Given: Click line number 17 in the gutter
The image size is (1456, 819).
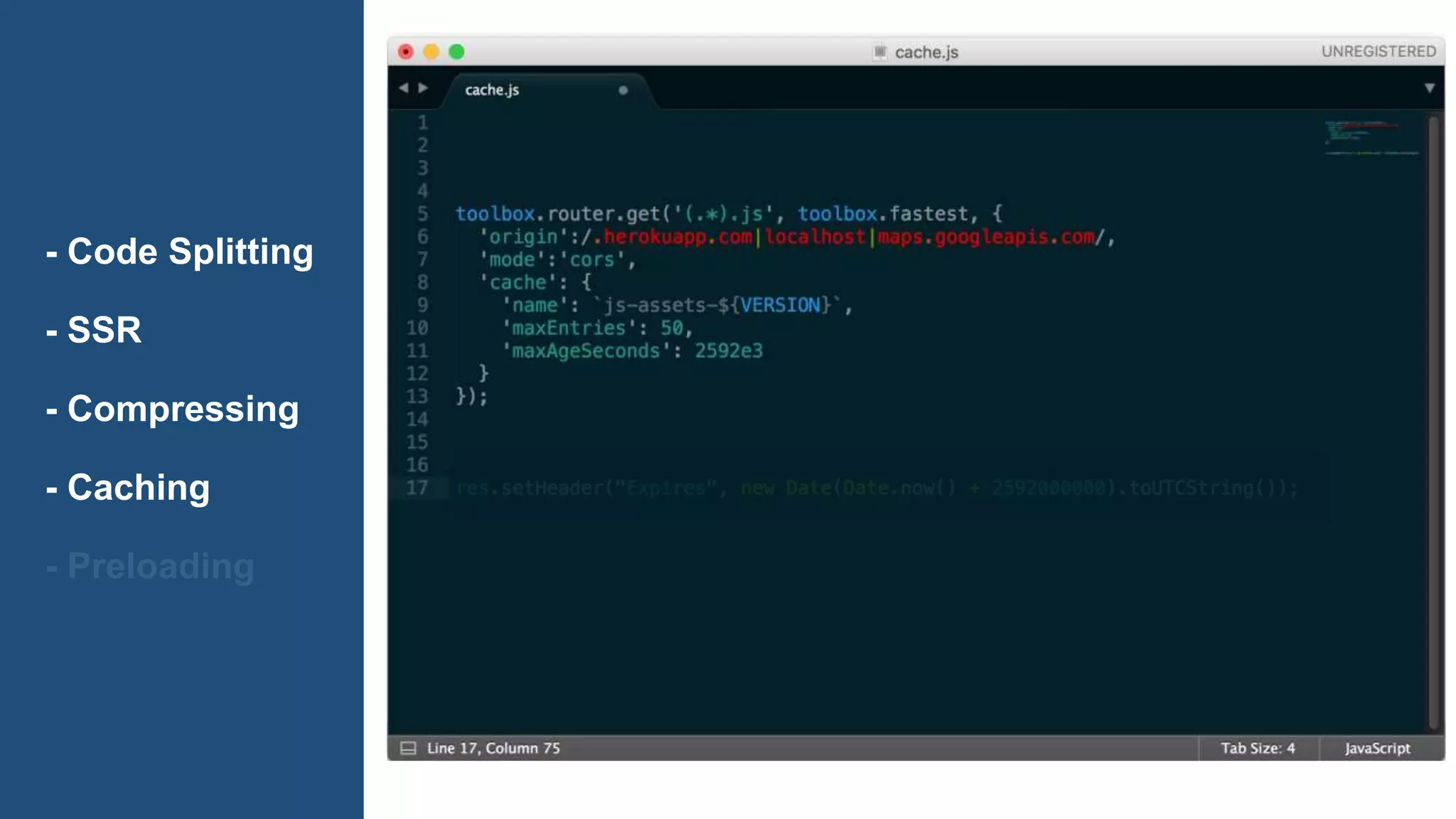Looking at the screenshot, I should coord(417,488).
